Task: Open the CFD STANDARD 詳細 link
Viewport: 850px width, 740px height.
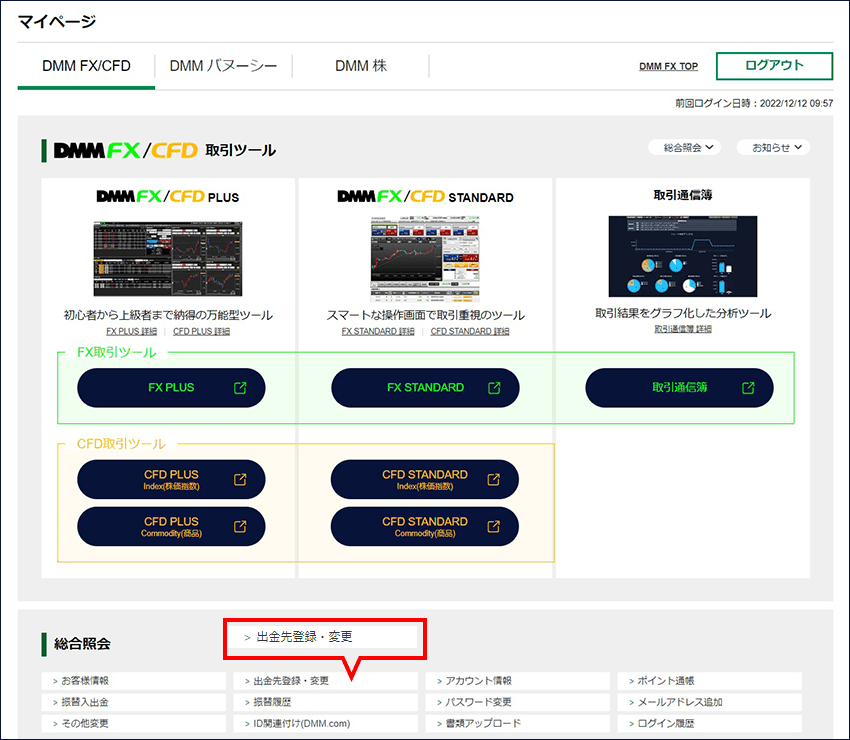Action: [470, 331]
